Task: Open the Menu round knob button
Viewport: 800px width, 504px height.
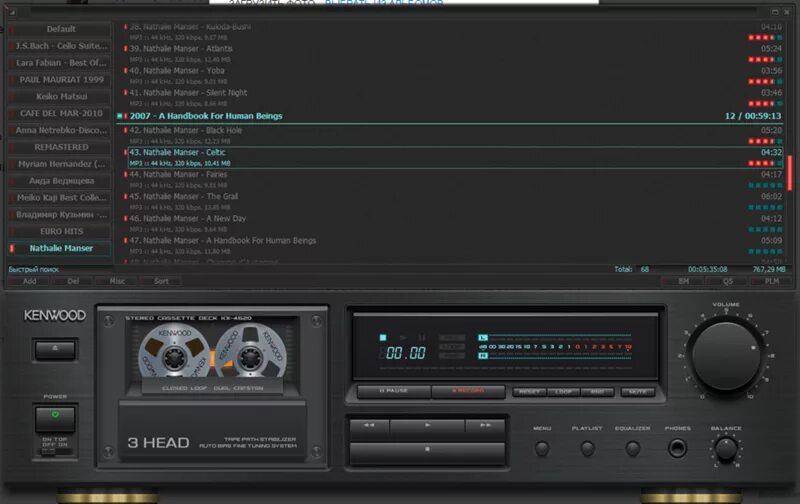Action: 542,449
